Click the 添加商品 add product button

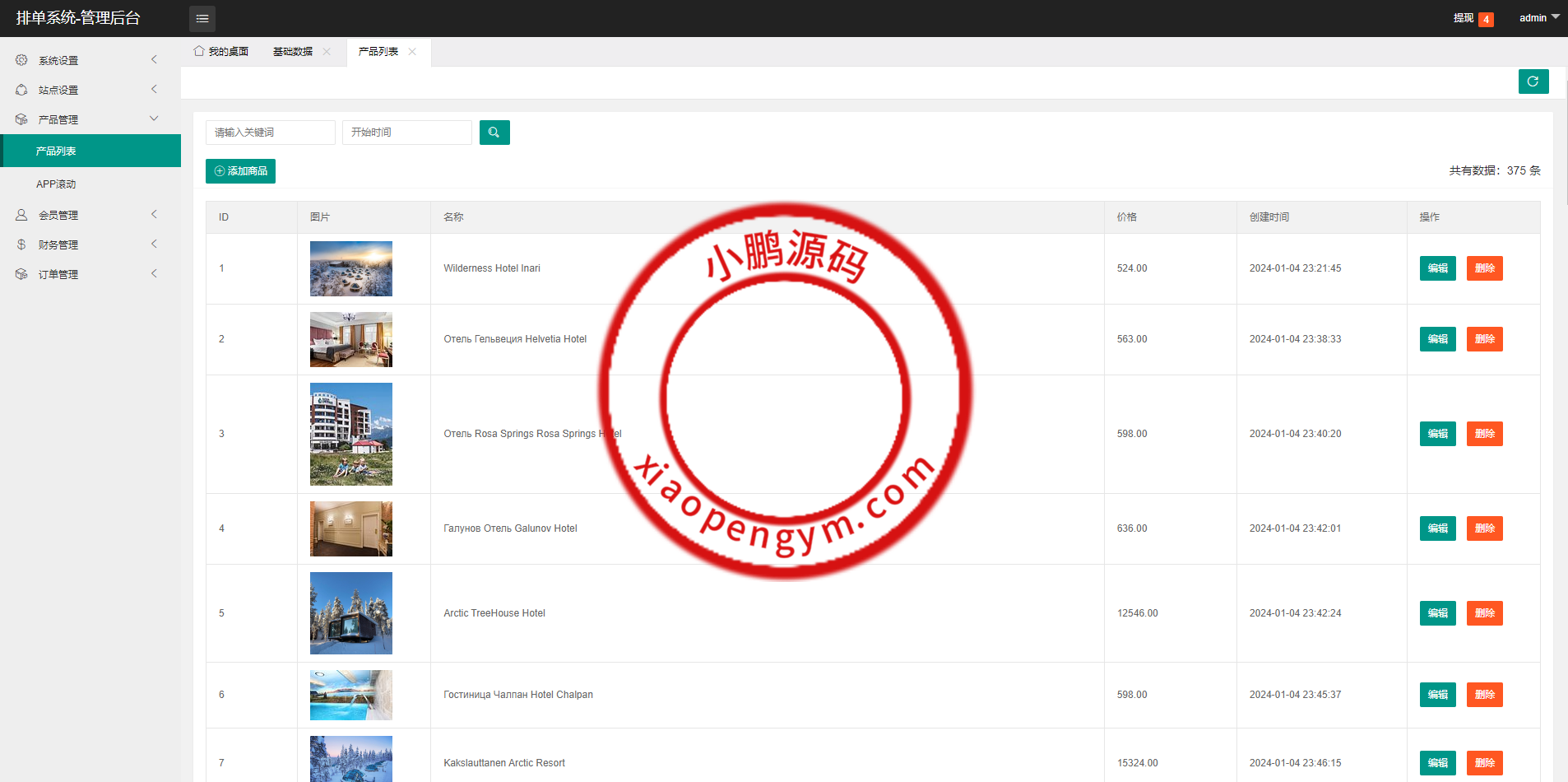[240, 171]
